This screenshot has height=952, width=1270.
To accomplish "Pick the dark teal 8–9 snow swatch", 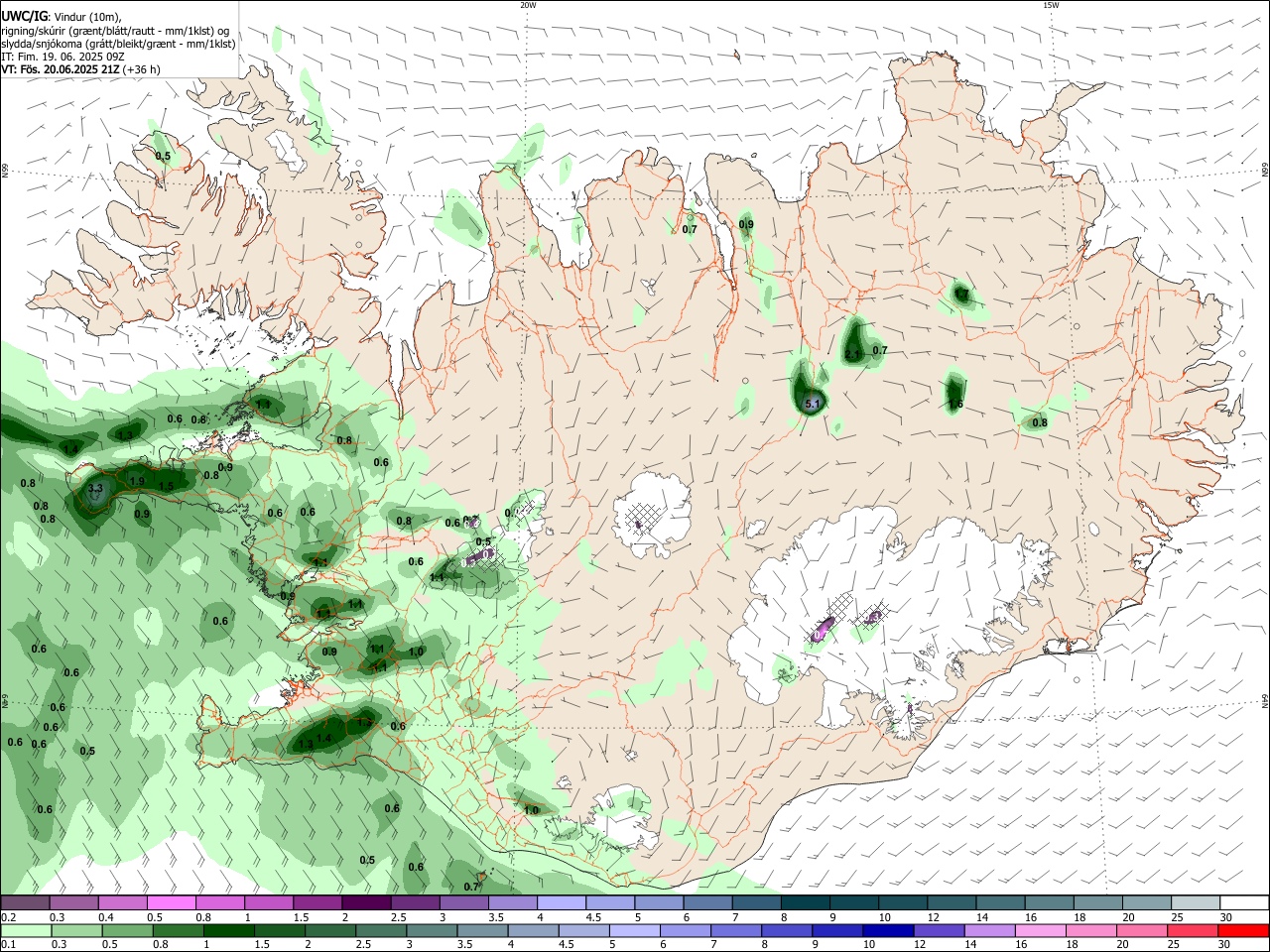I will [805, 902].
